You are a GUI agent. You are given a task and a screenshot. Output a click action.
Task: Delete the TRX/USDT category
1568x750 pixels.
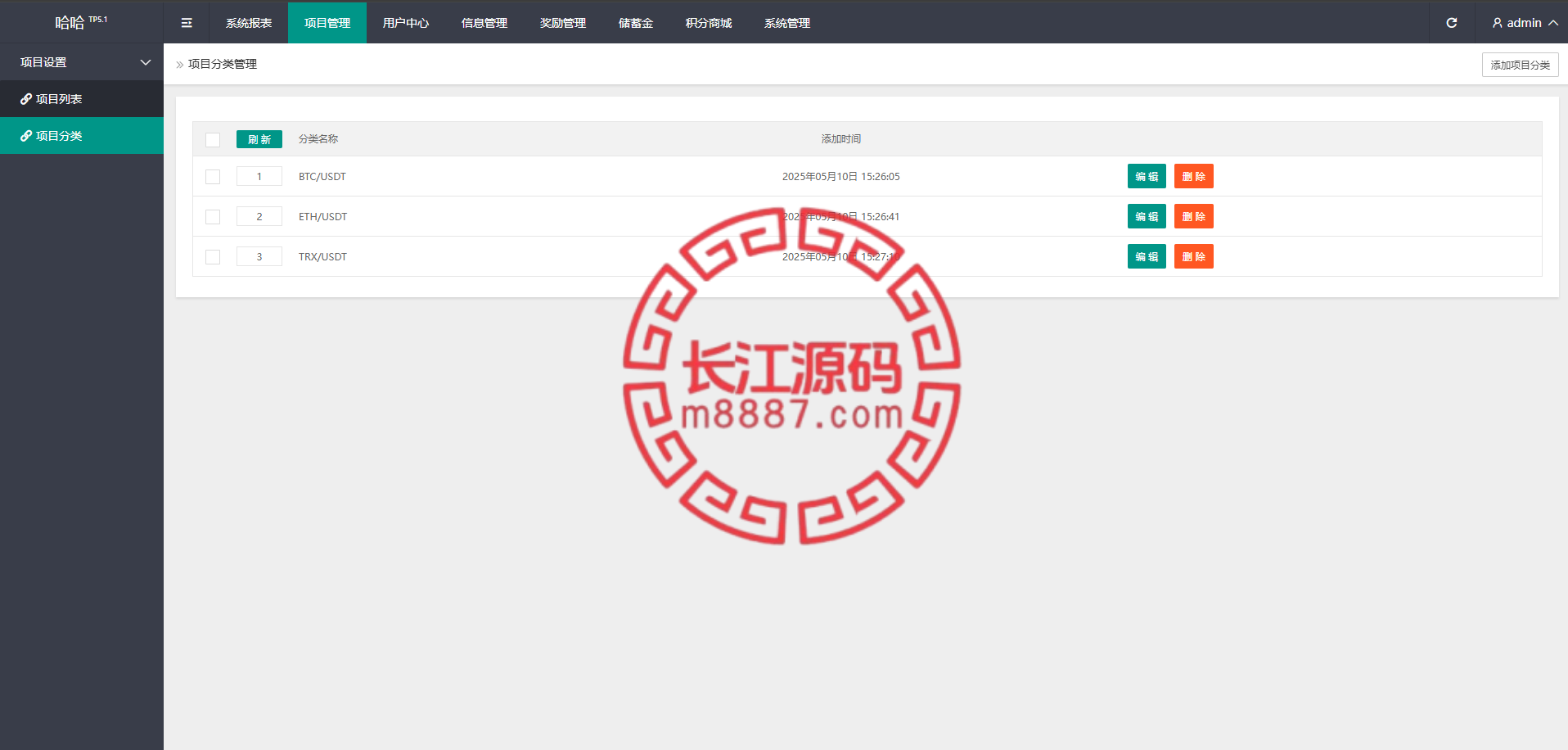pos(1194,256)
